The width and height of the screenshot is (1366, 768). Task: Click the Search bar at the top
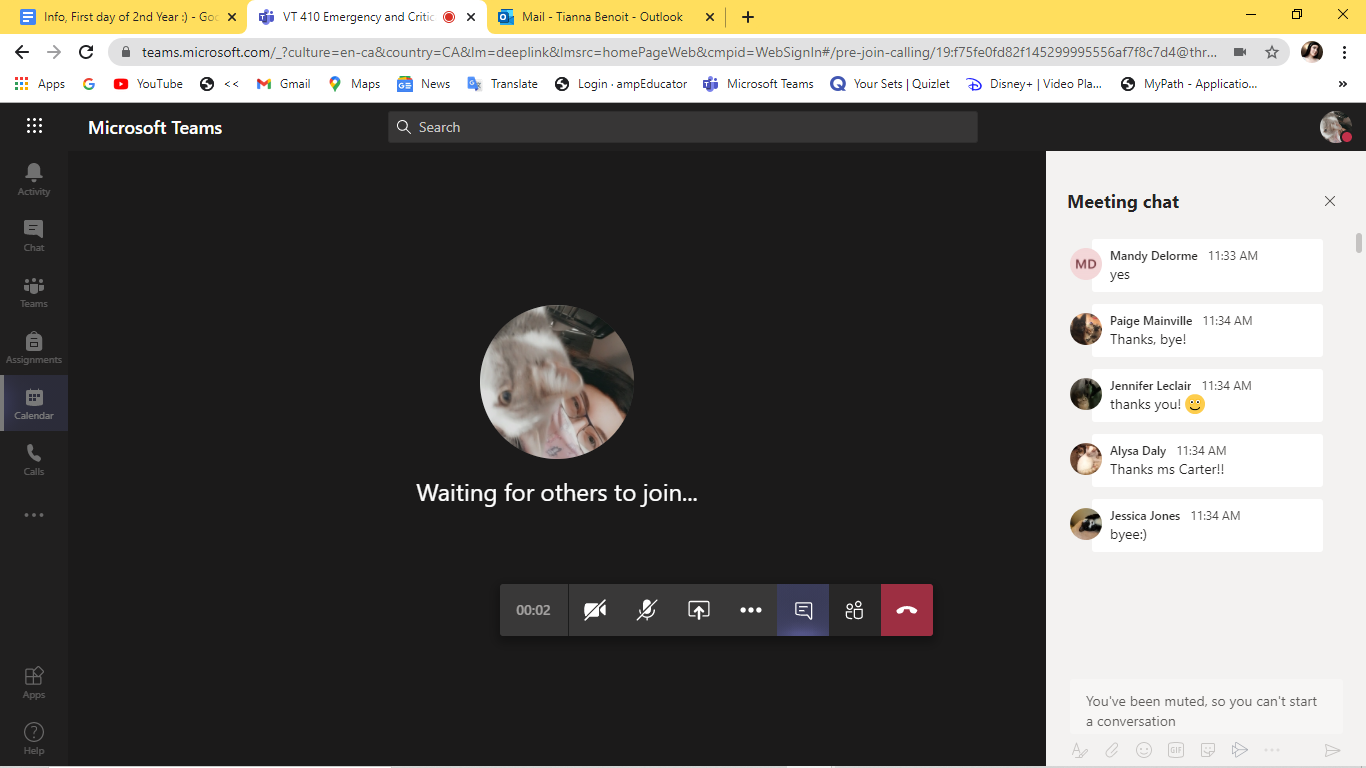click(683, 127)
